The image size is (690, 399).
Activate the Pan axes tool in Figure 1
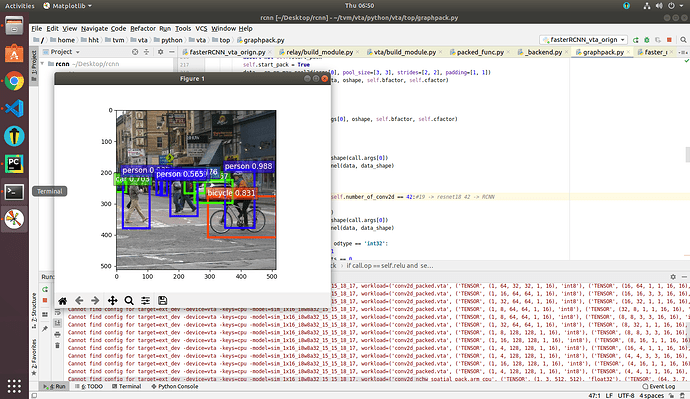[113, 301]
